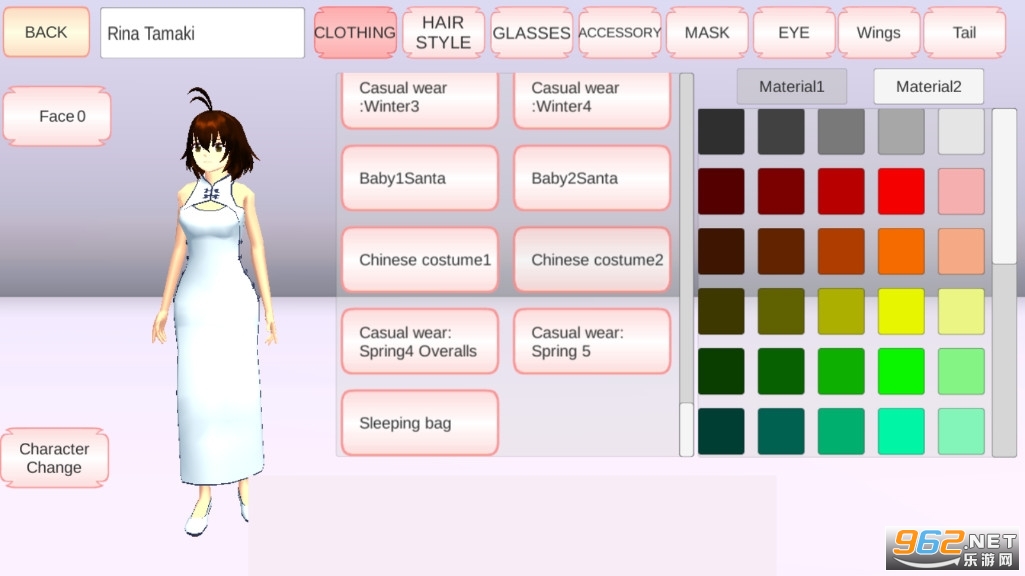Viewport: 1025px width, 576px height.
Task: Switch to the HAIR STYLE tab
Action: (x=443, y=33)
